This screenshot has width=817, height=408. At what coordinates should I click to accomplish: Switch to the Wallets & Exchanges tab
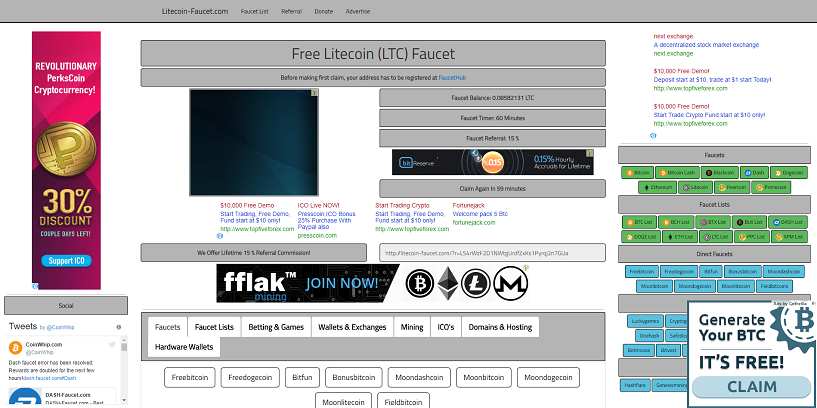click(x=352, y=327)
